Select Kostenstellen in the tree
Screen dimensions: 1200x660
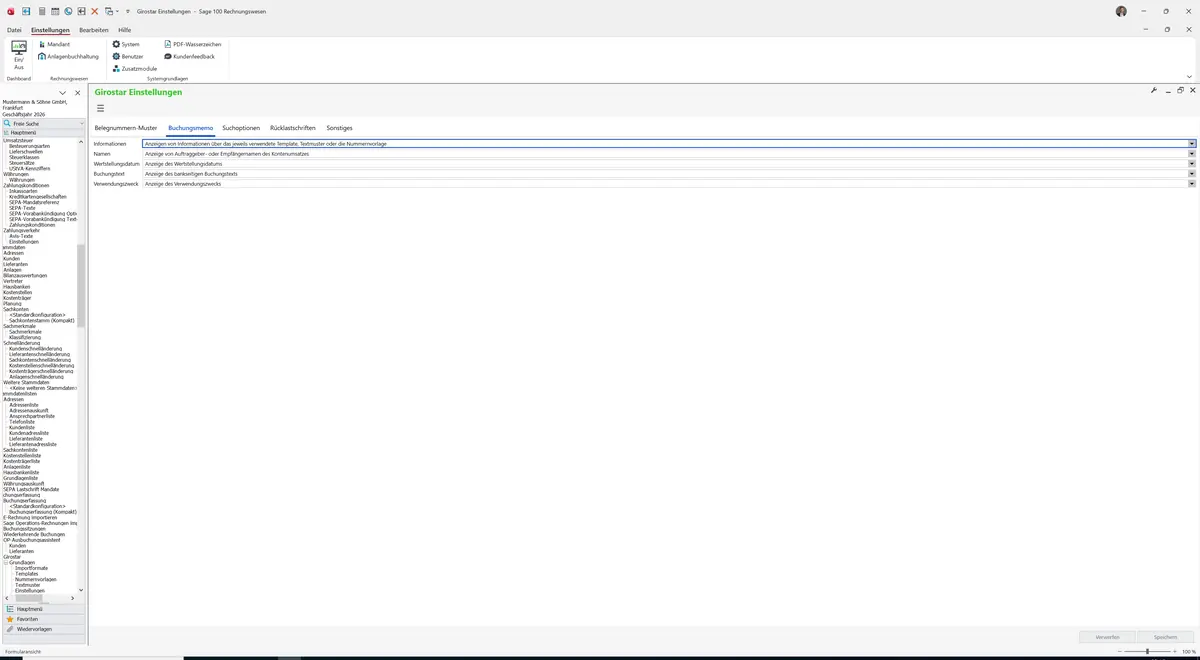tap(19, 293)
